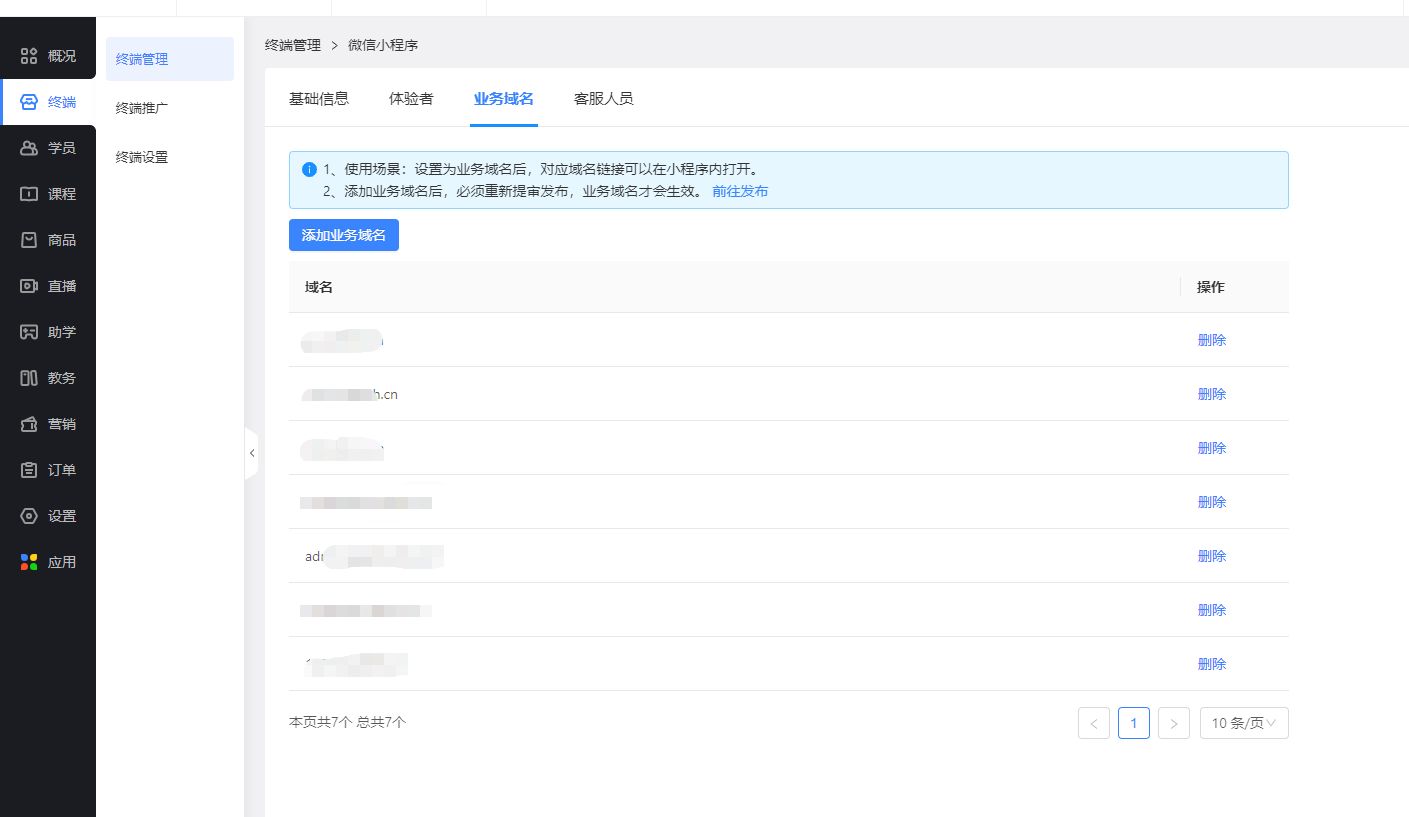
Task: Go to previous page arrow in pagination
Action: [x=1093, y=723]
